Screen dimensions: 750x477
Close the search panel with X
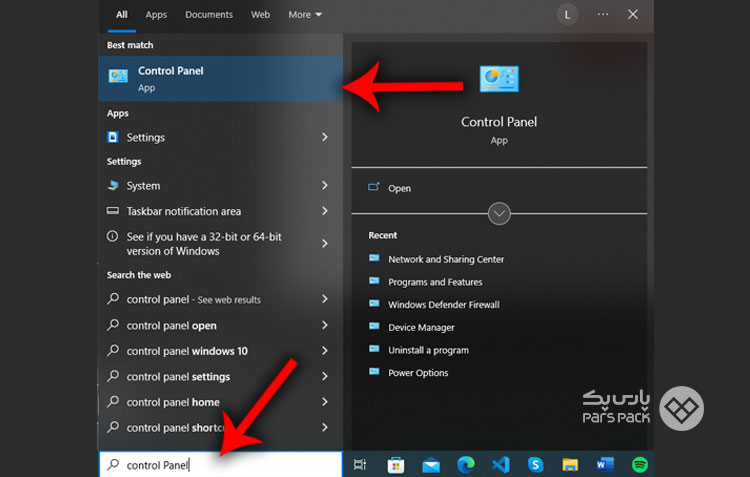coord(633,14)
